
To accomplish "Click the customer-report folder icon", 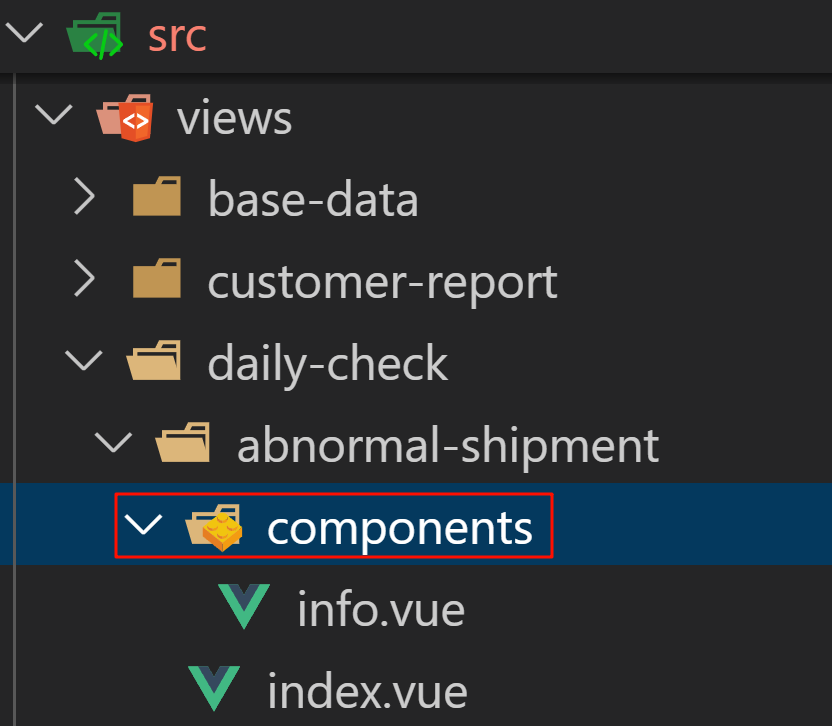I will pyautogui.click(x=157, y=279).
